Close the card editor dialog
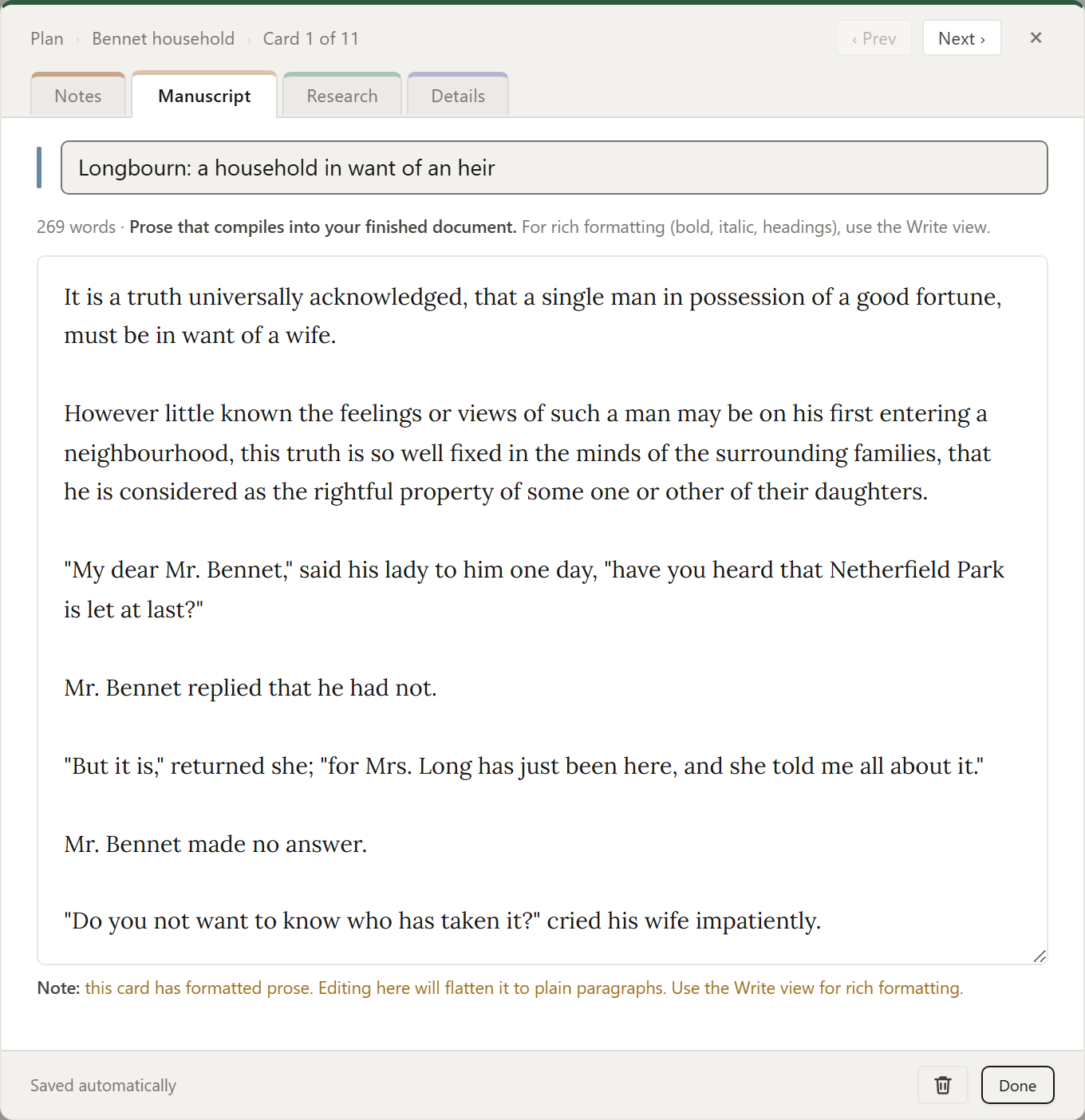 (x=1036, y=37)
